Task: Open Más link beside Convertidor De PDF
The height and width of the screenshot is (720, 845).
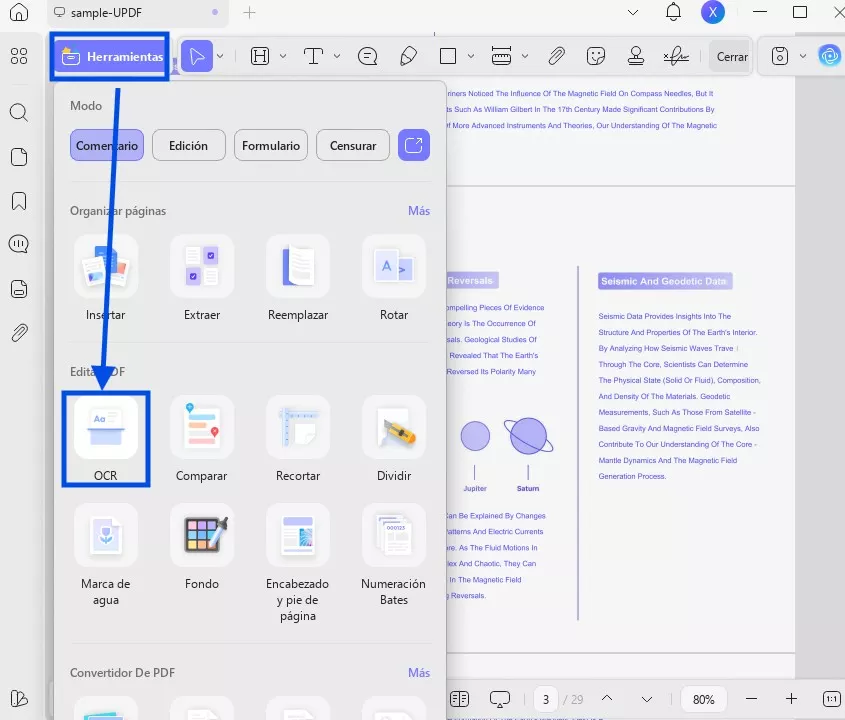Action: click(419, 673)
